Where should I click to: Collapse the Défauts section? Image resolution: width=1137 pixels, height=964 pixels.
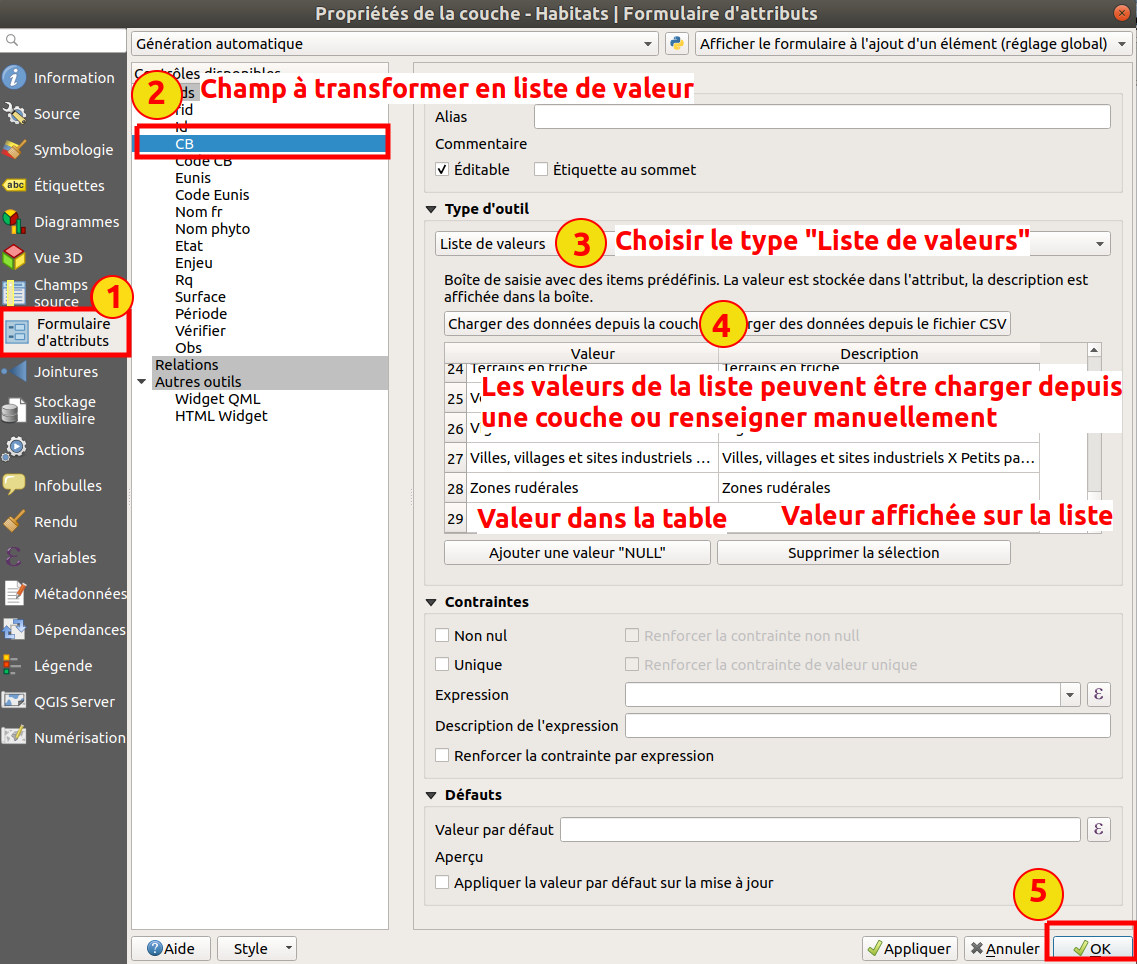coord(431,795)
